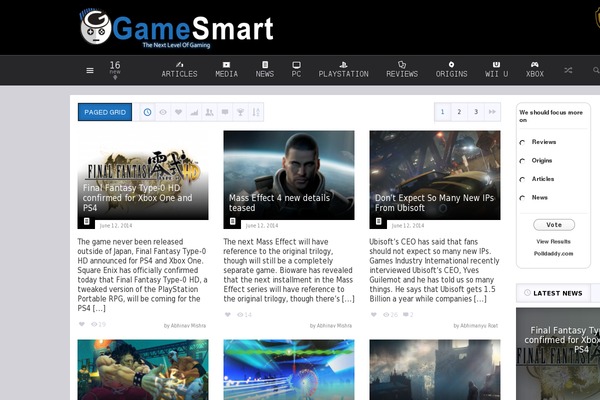This screenshot has width=600, height=400.
Task: Open View Results poll link
Action: [x=553, y=242]
